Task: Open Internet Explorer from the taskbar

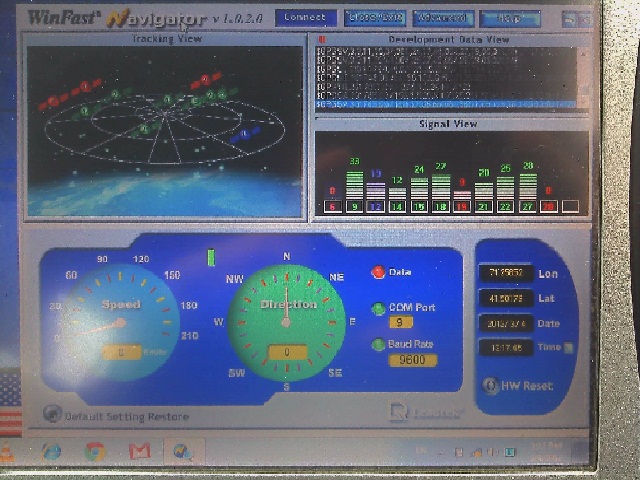Action: (52, 451)
